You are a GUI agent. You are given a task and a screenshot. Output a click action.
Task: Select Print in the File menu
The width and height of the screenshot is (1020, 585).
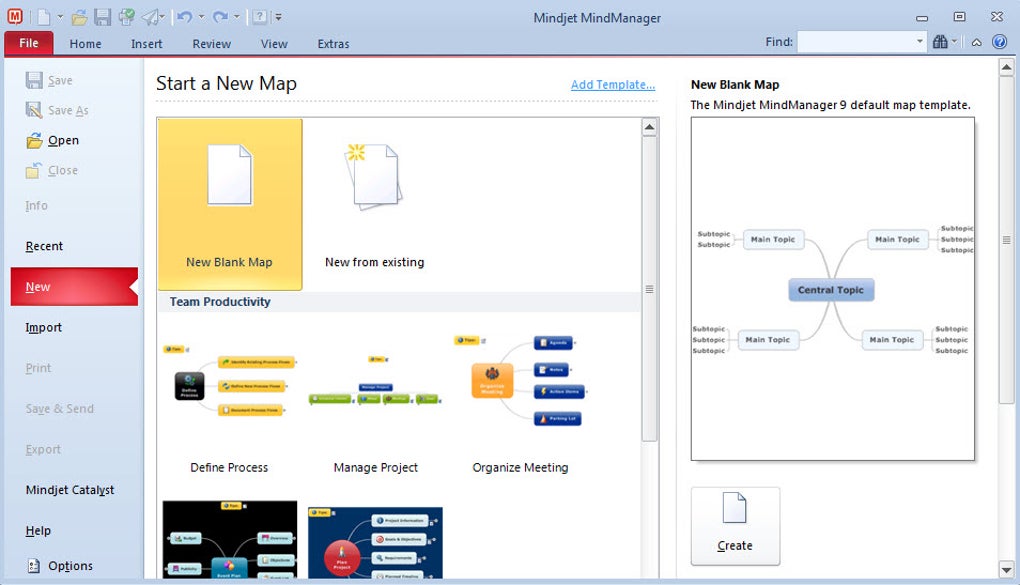38,368
